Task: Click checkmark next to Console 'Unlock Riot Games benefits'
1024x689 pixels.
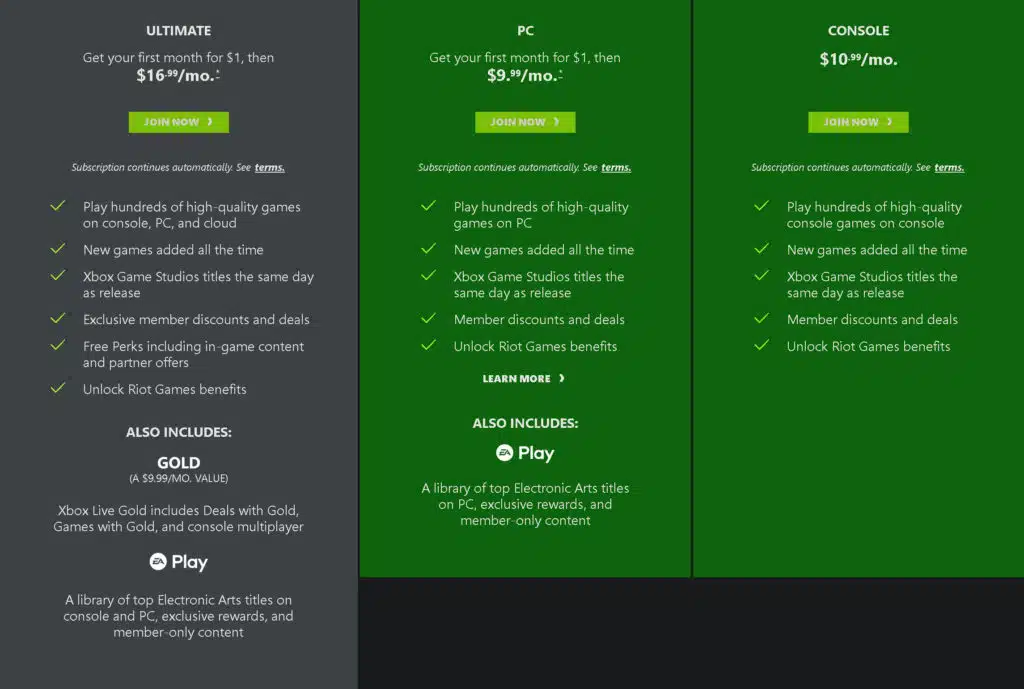Action: click(x=761, y=345)
